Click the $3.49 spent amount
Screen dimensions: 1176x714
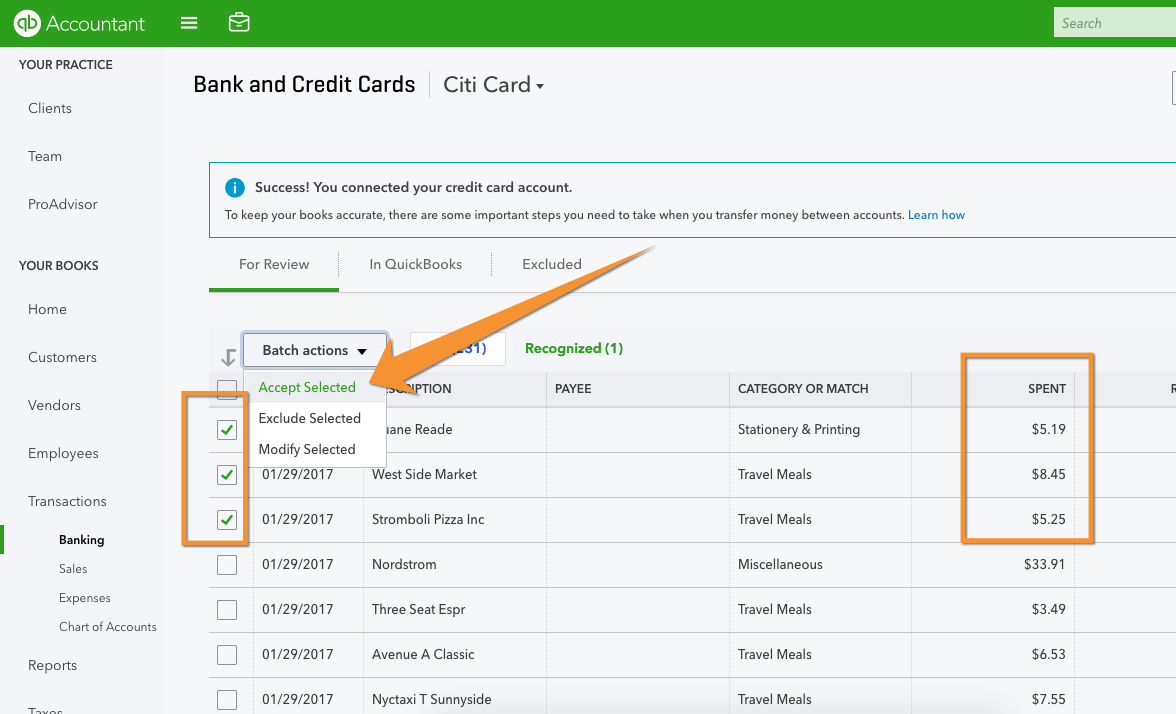pos(1048,609)
